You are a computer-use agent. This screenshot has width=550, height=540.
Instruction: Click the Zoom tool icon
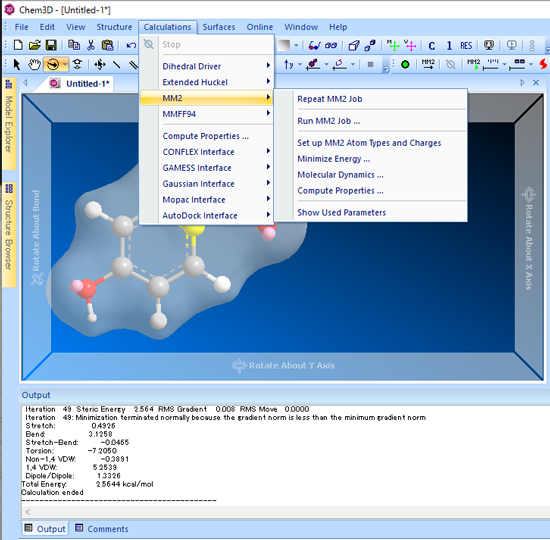pos(77,64)
